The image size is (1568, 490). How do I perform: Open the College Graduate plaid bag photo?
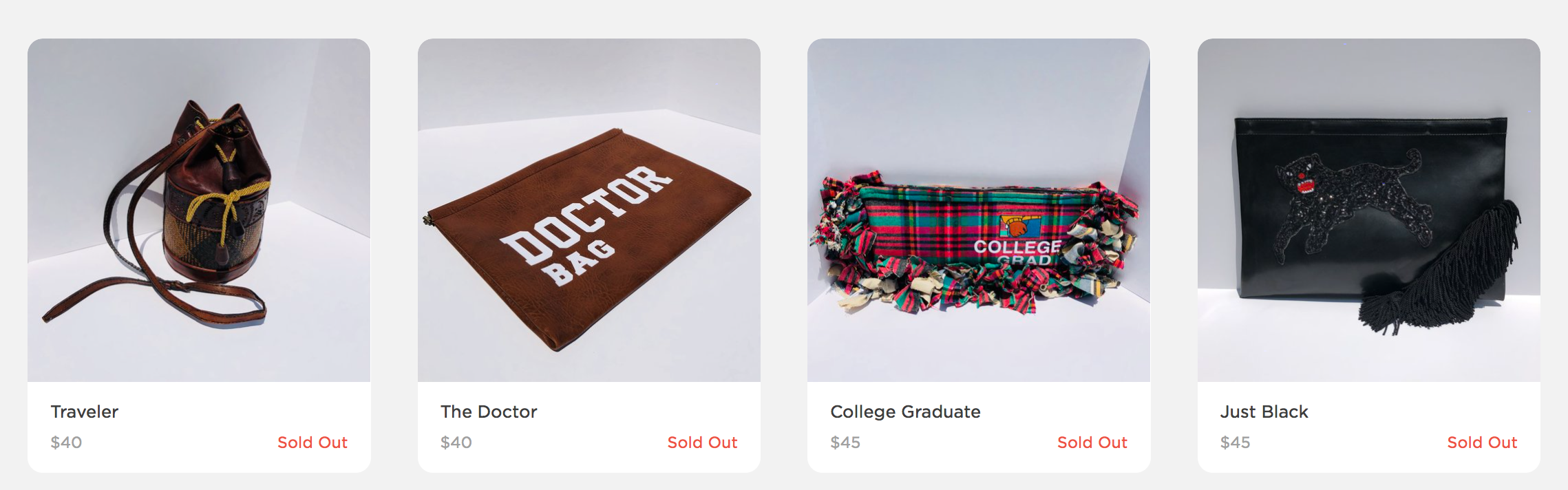point(979,210)
